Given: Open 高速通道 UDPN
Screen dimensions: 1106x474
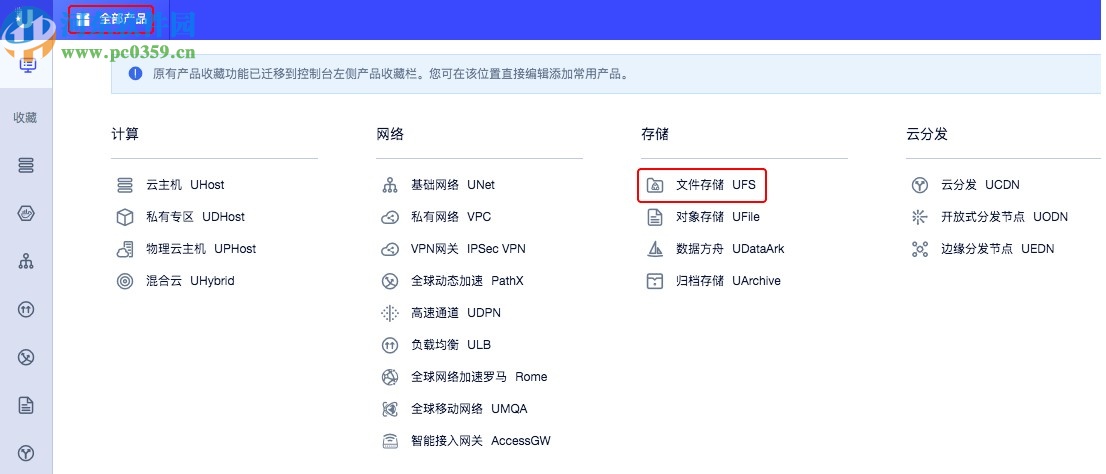Looking at the screenshot, I should click(x=456, y=312).
